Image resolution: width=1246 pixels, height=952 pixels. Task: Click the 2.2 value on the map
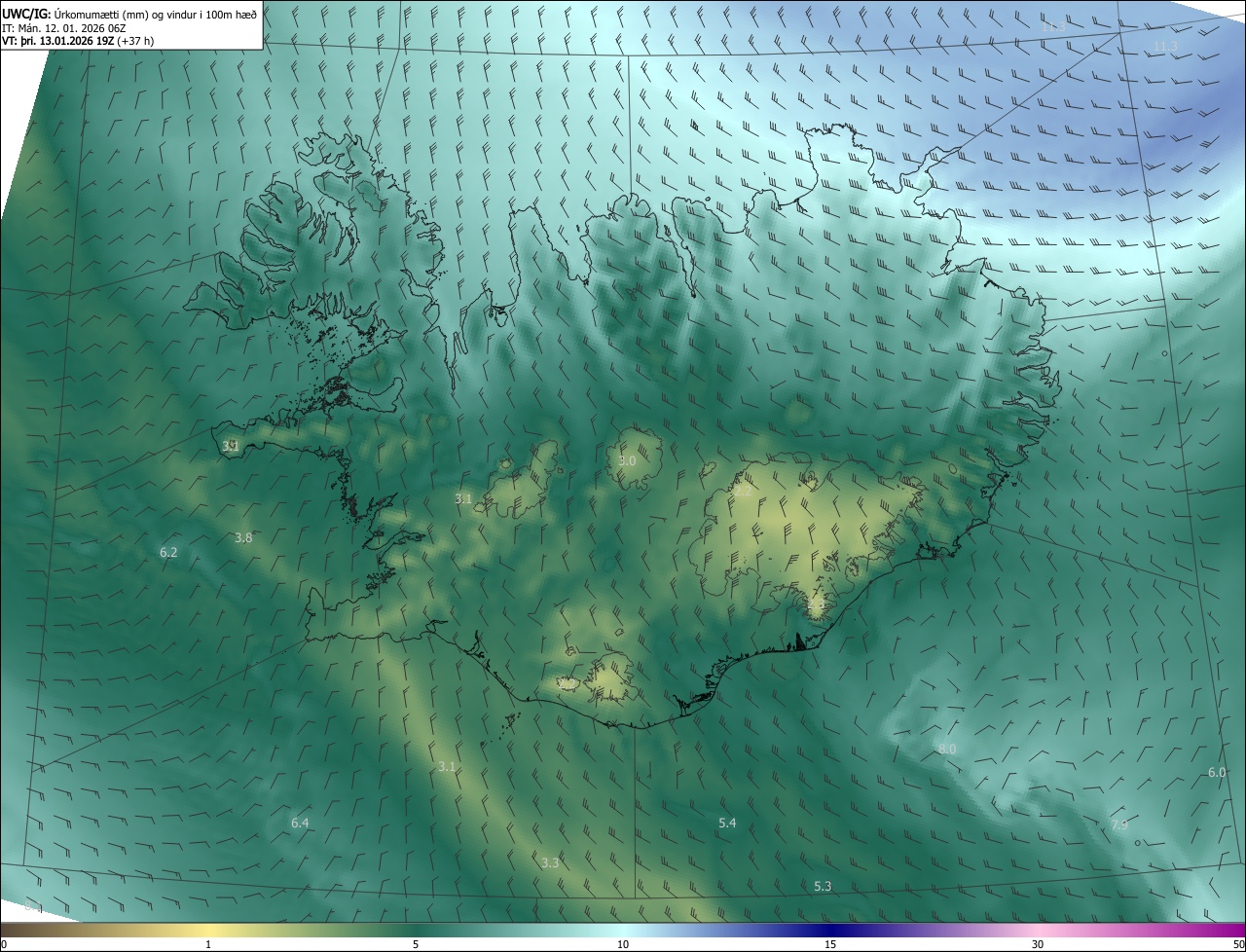(x=742, y=491)
